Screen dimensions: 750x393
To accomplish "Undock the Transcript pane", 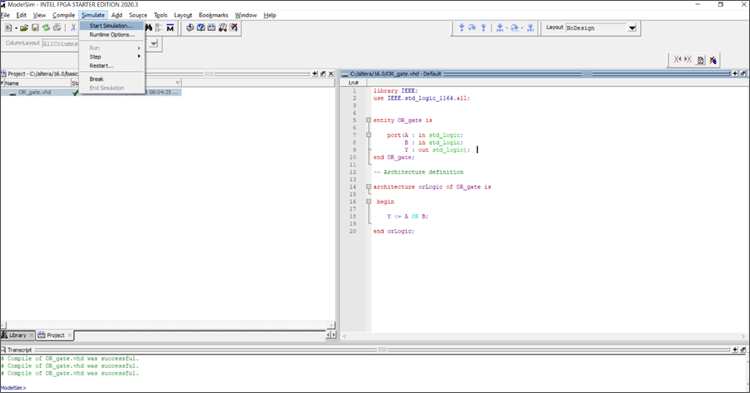I will 743,349.
